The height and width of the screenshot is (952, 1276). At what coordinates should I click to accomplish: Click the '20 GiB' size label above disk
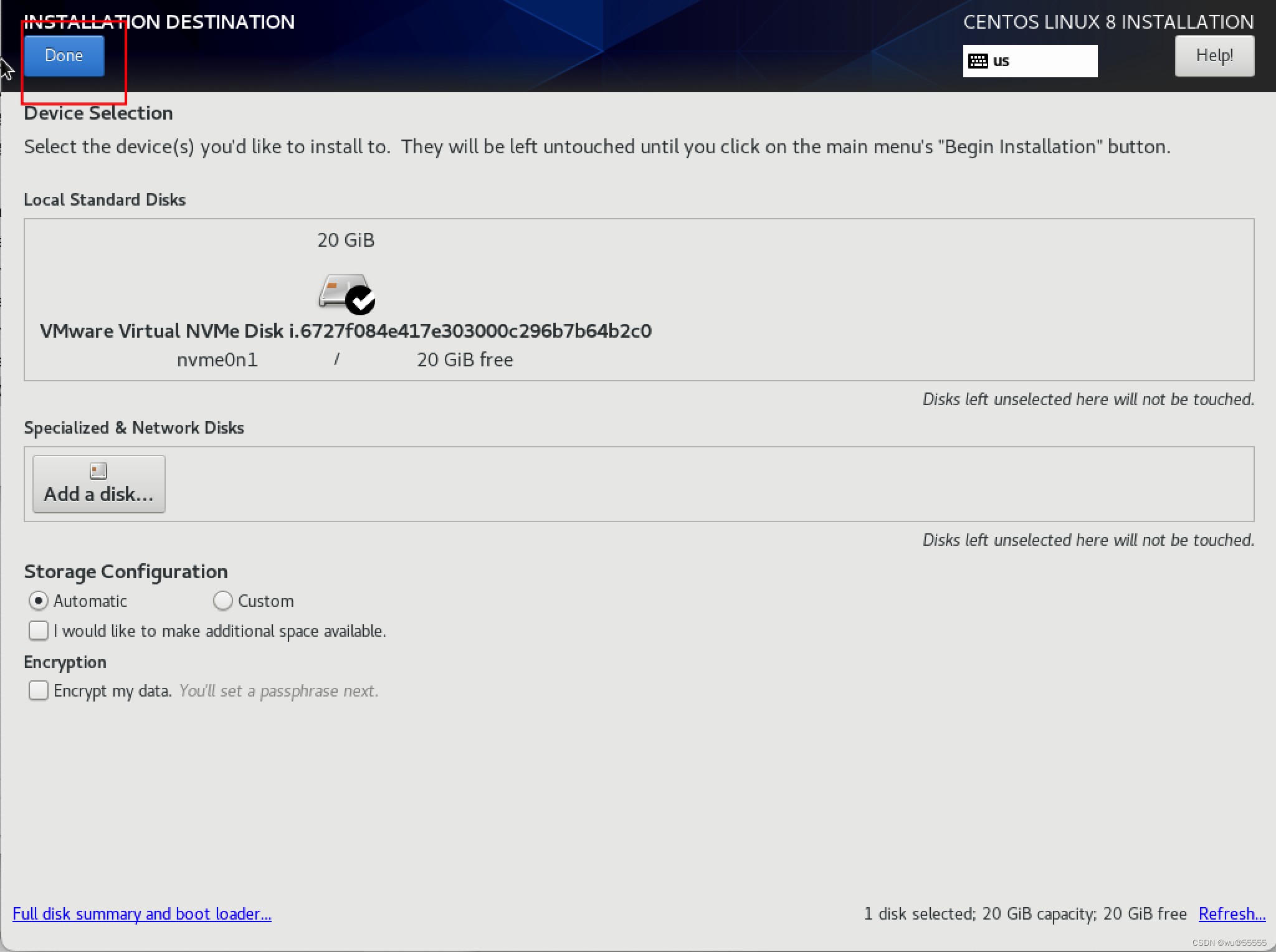click(x=346, y=240)
